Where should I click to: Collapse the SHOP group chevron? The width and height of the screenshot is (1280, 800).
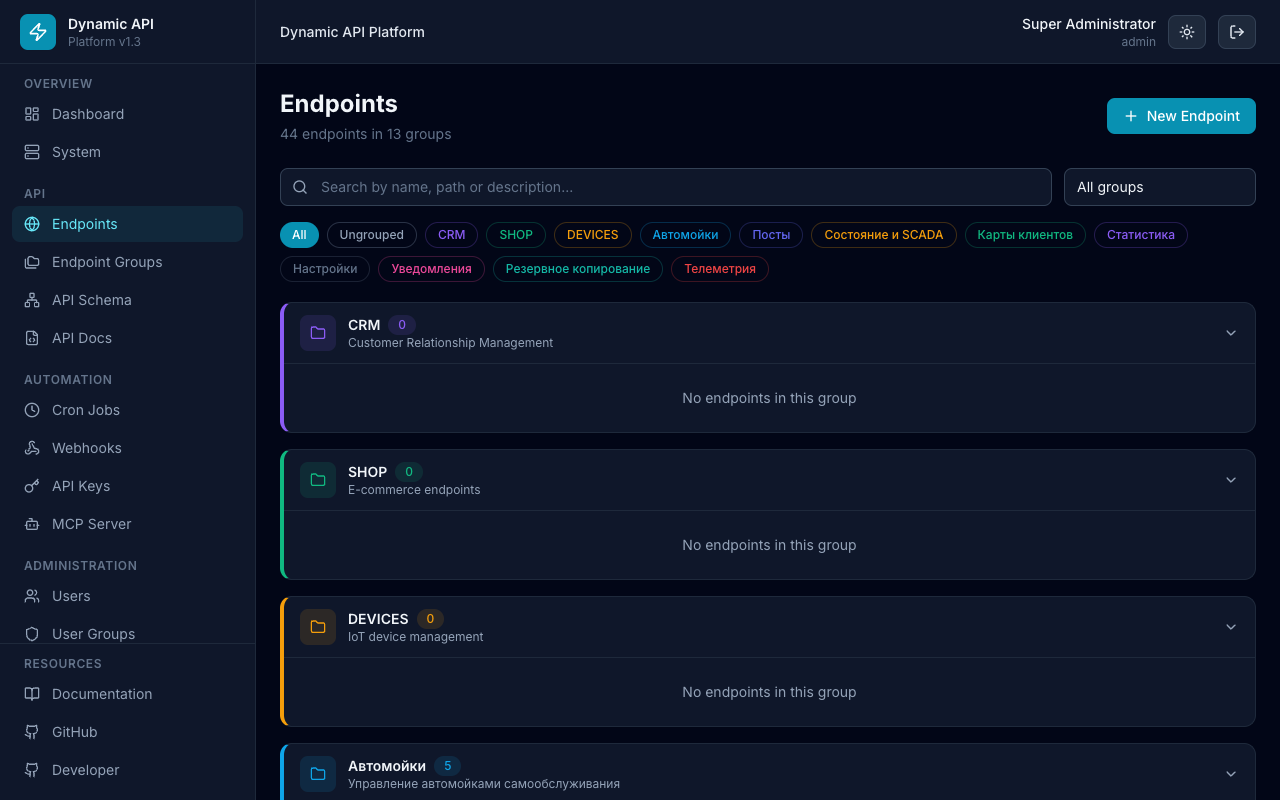(x=1231, y=480)
